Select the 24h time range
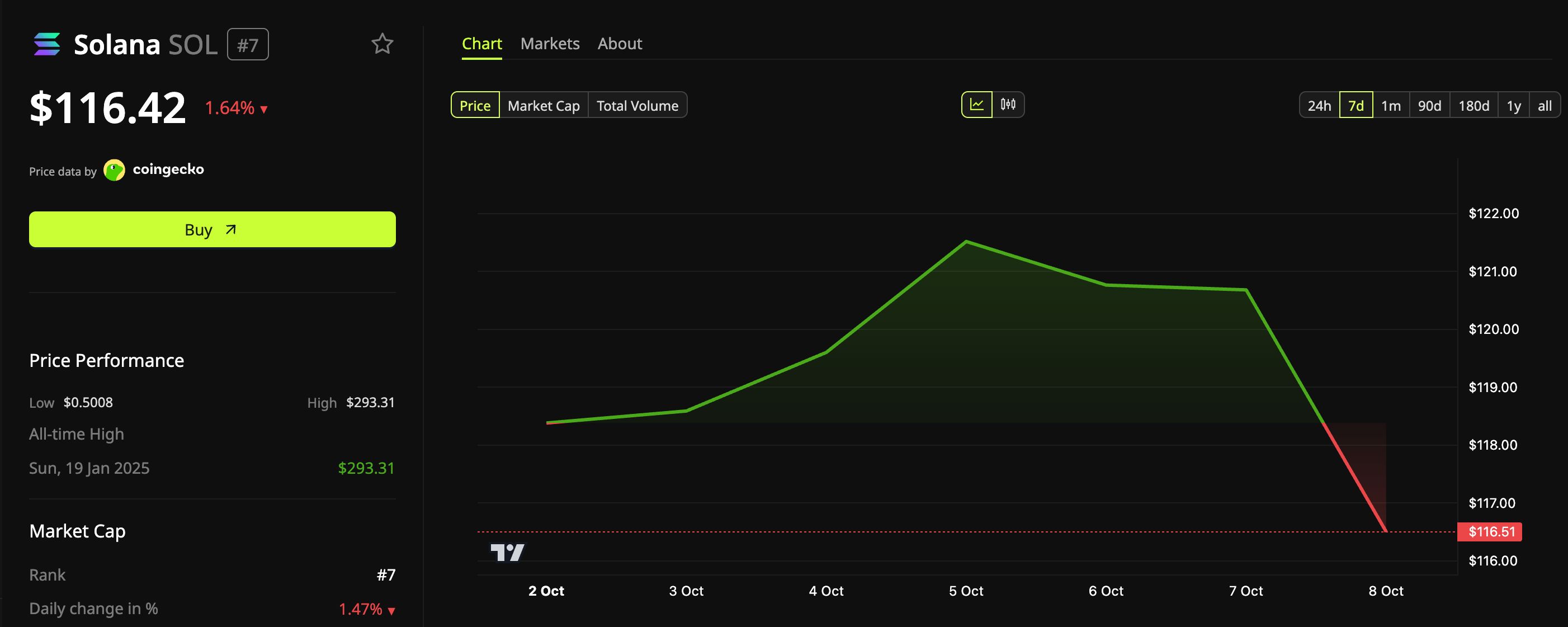 pos(1319,105)
